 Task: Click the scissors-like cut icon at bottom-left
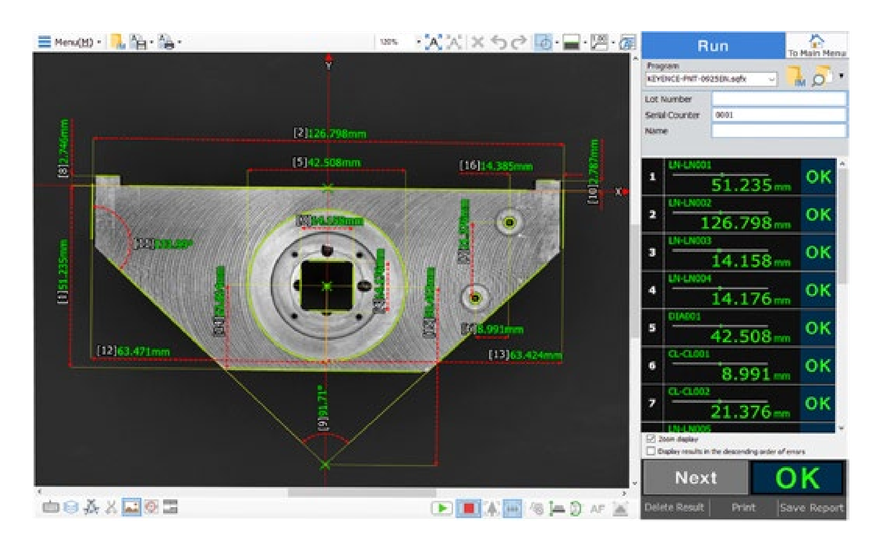111,507
